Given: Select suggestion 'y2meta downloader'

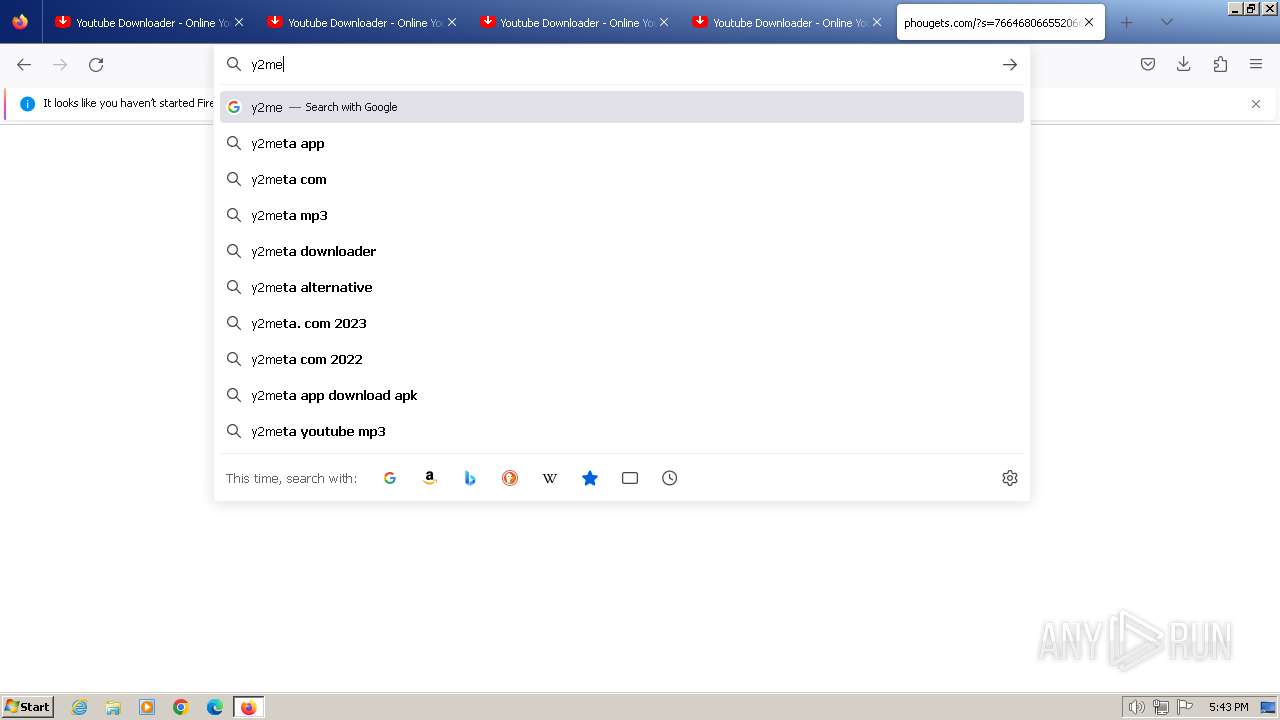Looking at the screenshot, I should [x=622, y=251].
